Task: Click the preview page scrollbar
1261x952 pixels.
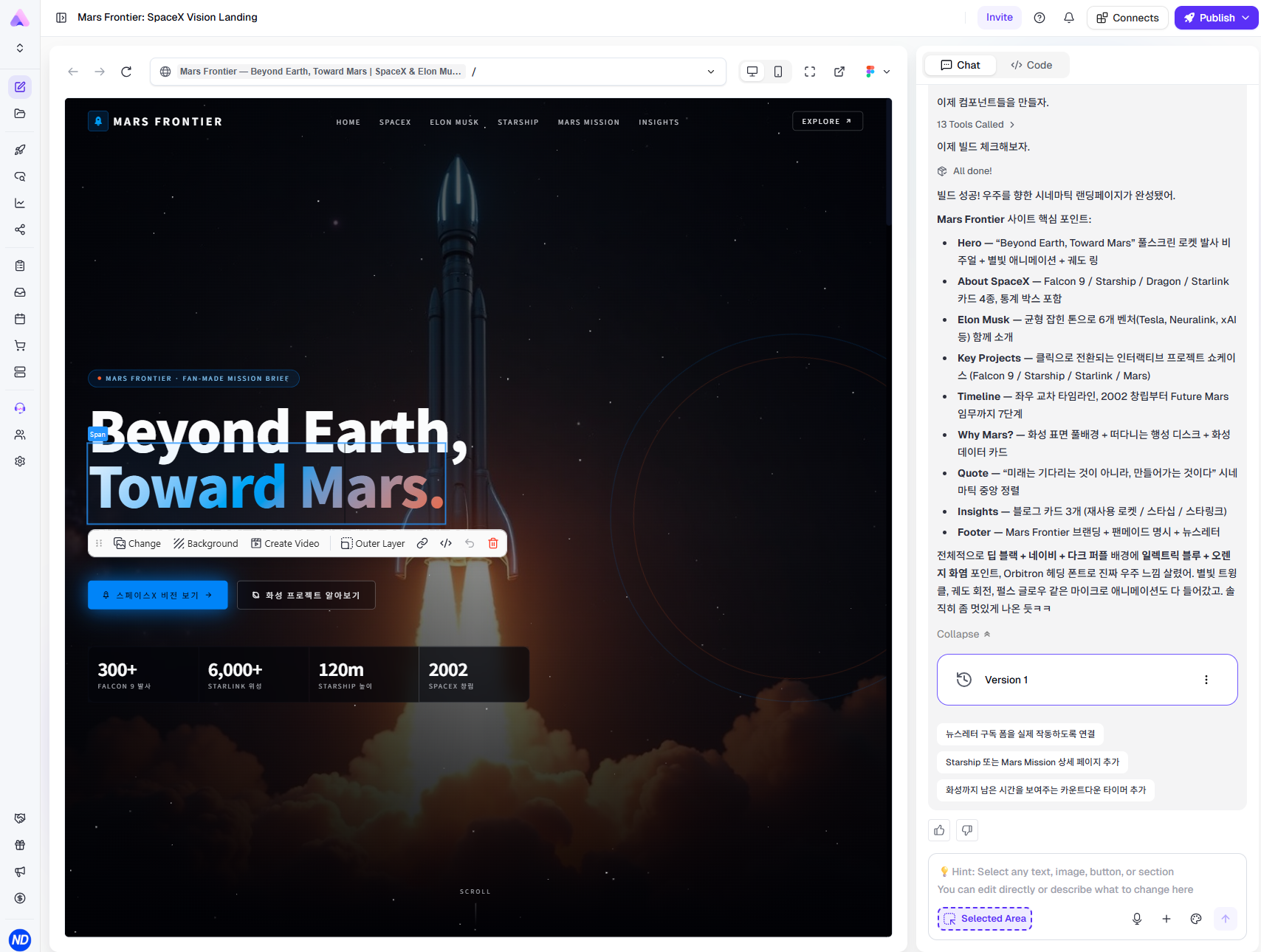Action: 889,162
